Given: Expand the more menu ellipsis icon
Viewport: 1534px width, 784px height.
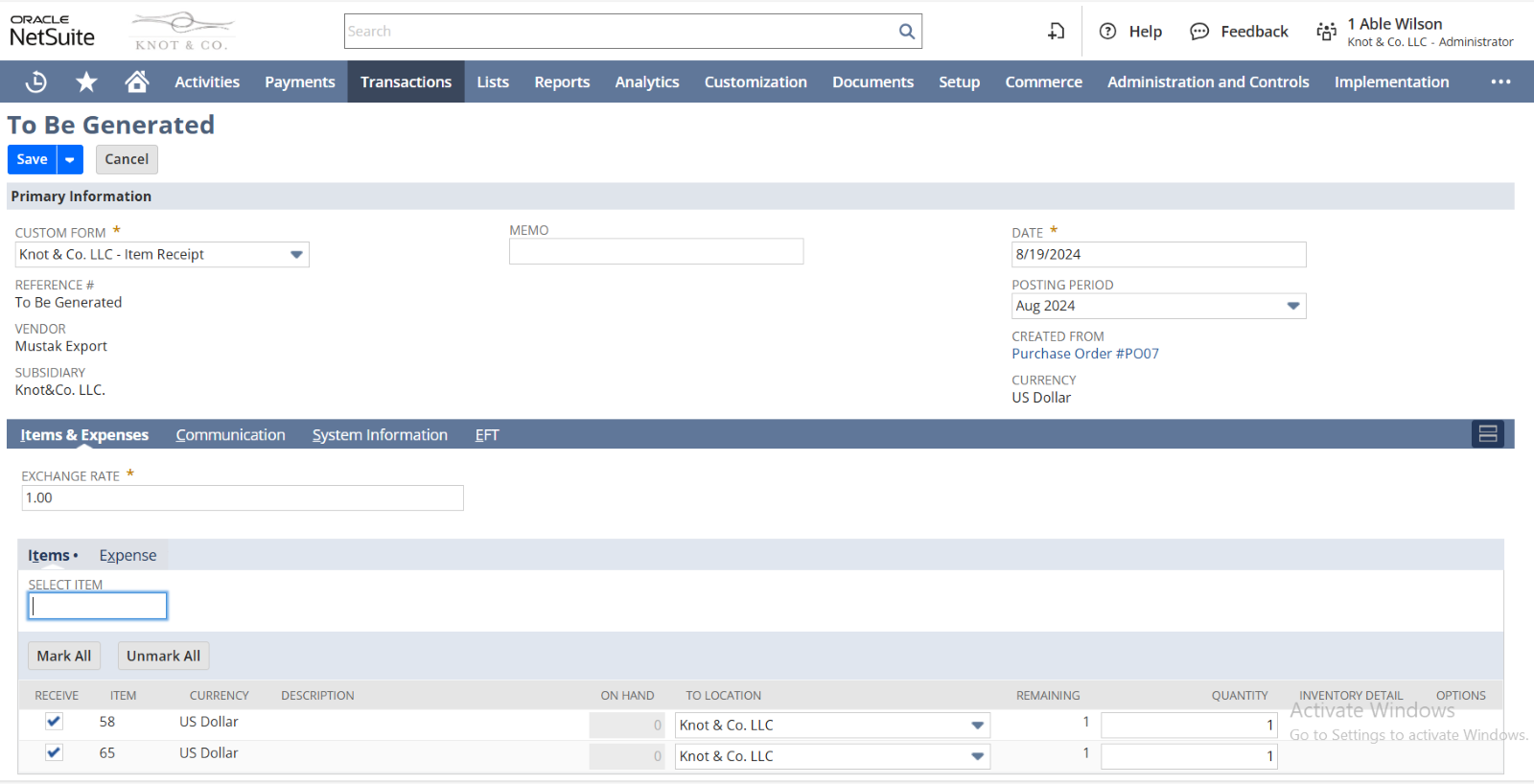Looking at the screenshot, I should click(1500, 82).
